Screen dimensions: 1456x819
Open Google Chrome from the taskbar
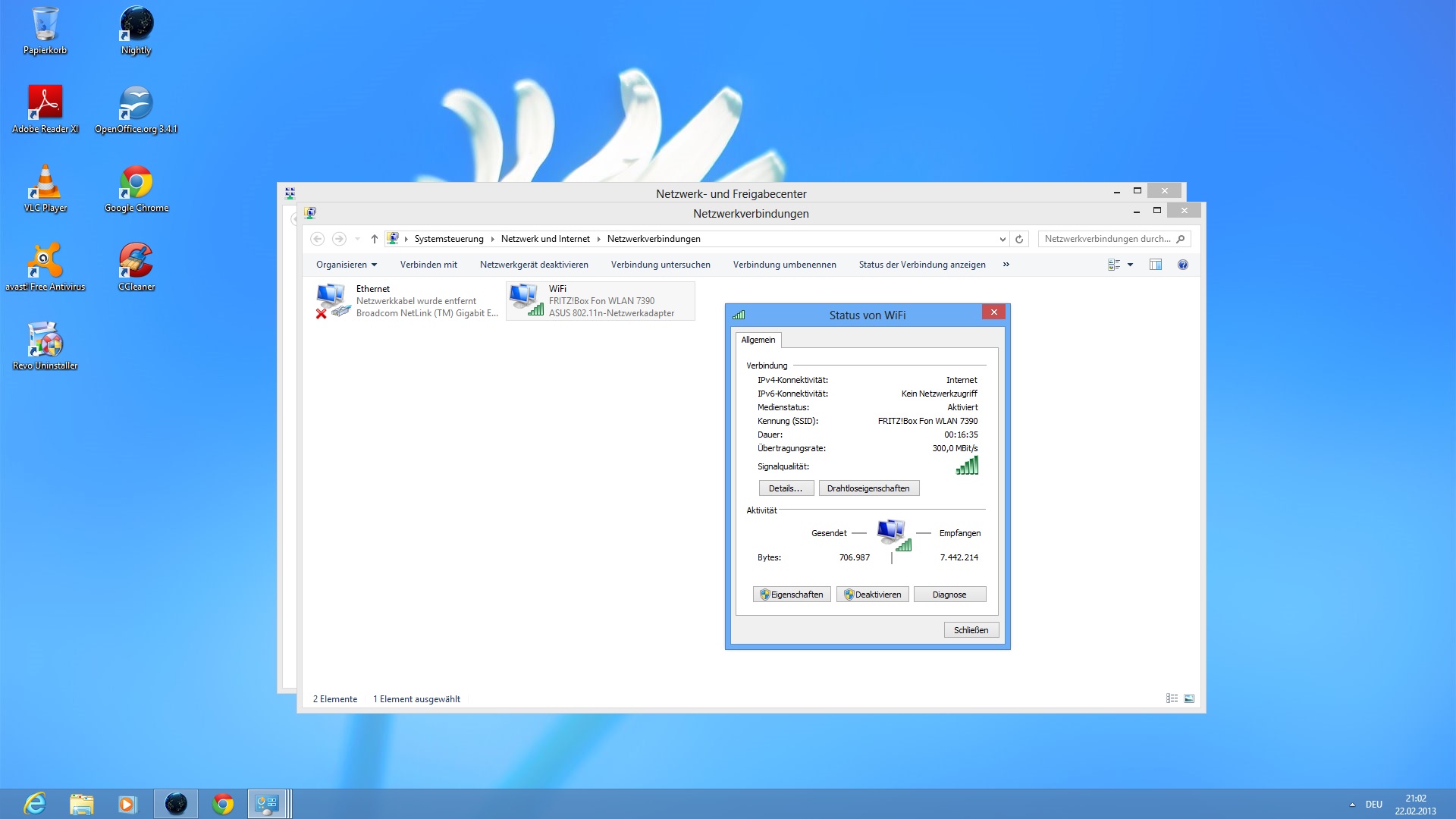[x=223, y=804]
